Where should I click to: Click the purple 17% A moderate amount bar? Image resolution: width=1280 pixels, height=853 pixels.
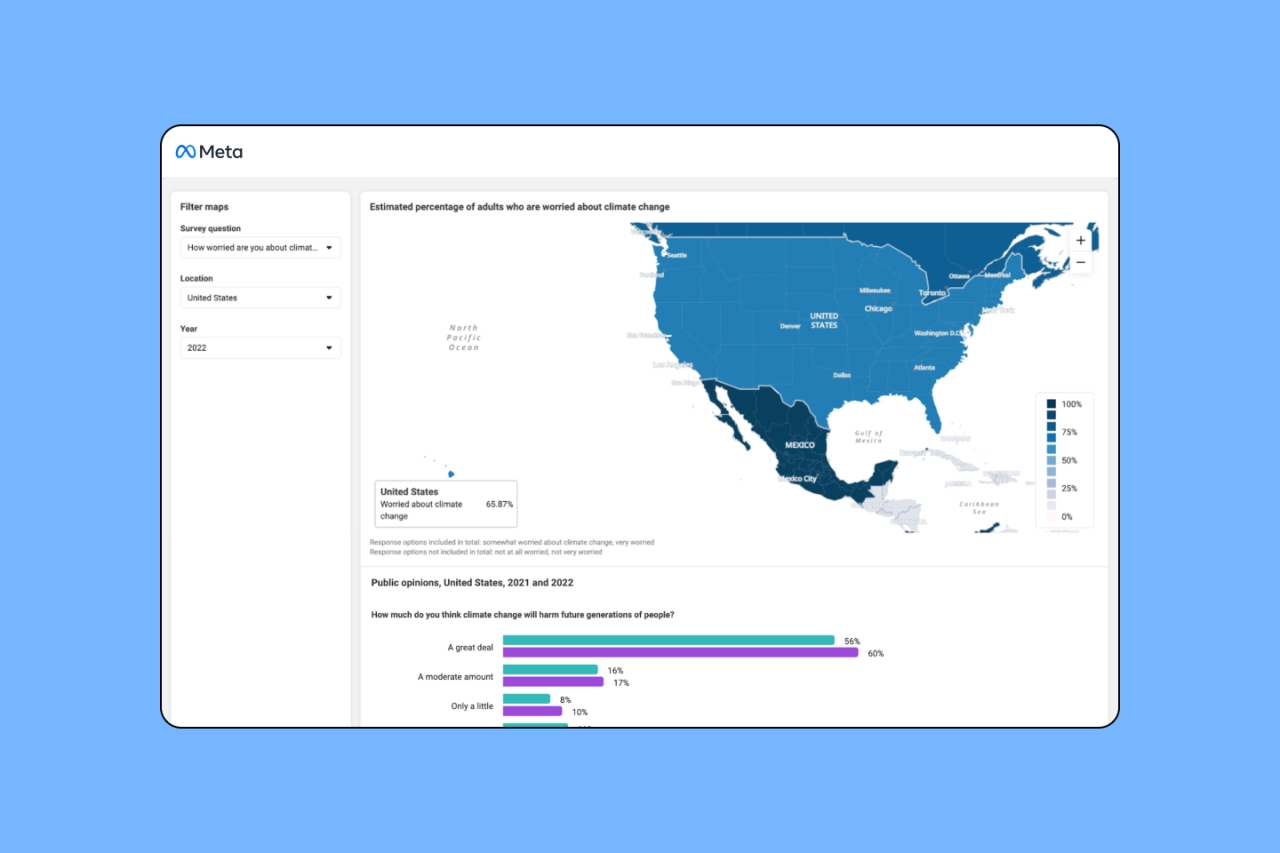[x=553, y=682]
